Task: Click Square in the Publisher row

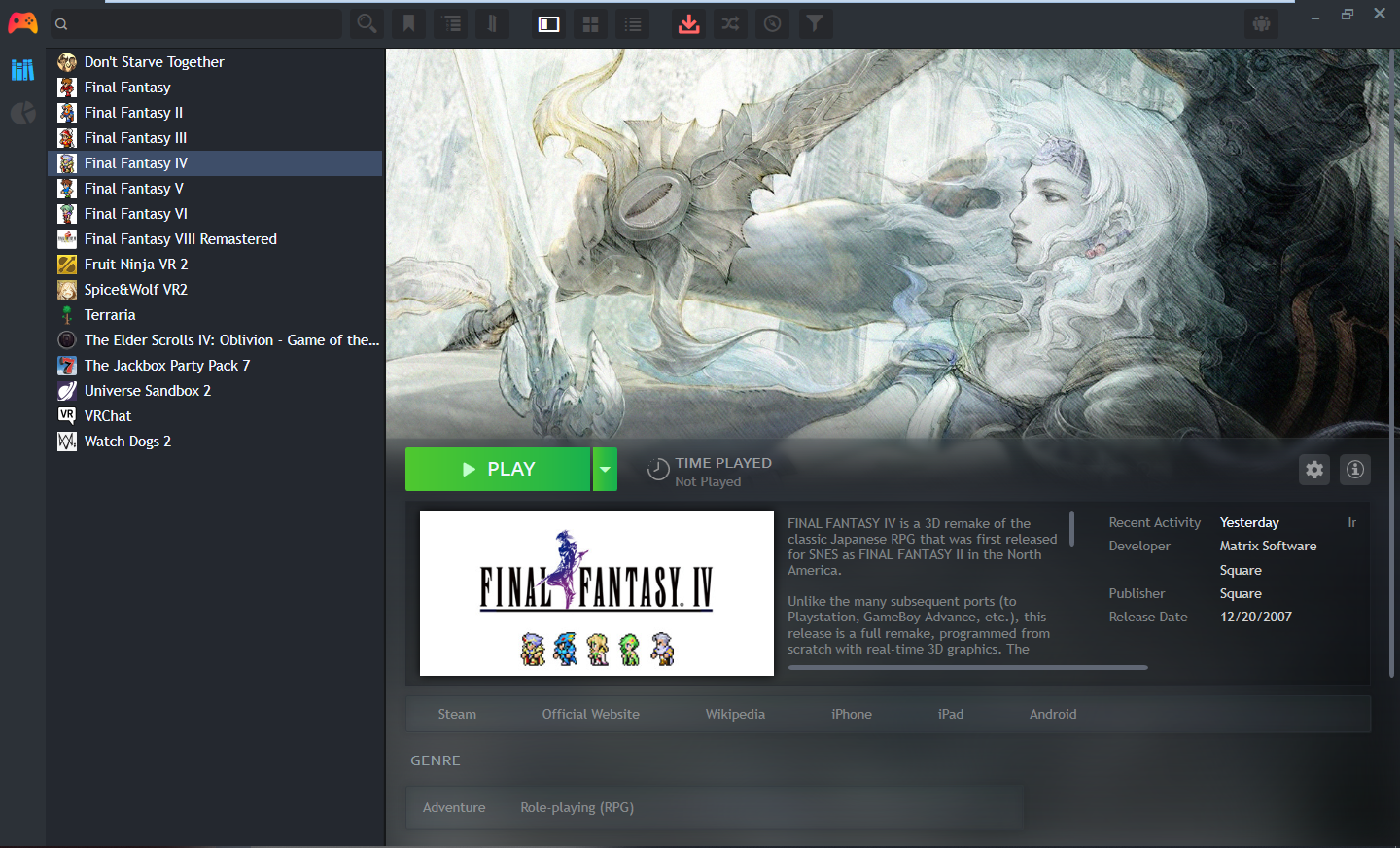Action: (1241, 594)
